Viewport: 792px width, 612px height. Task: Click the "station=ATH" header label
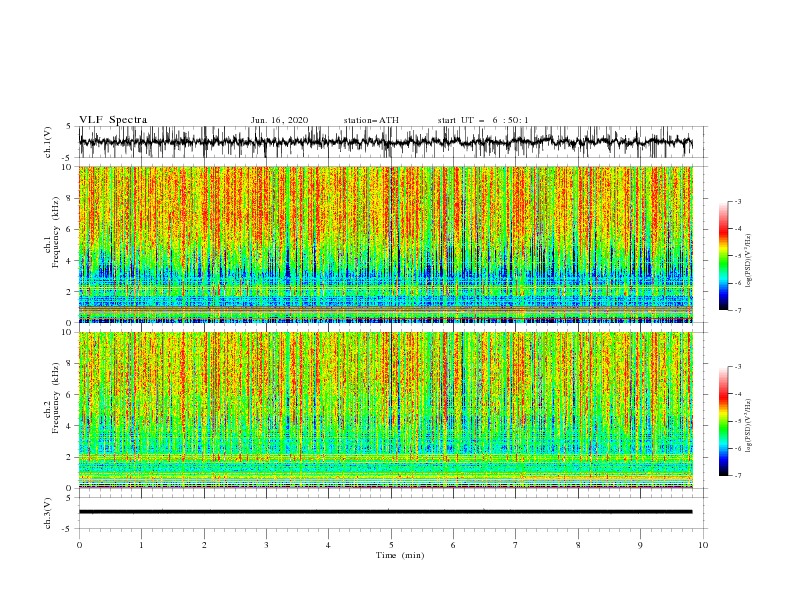point(371,120)
